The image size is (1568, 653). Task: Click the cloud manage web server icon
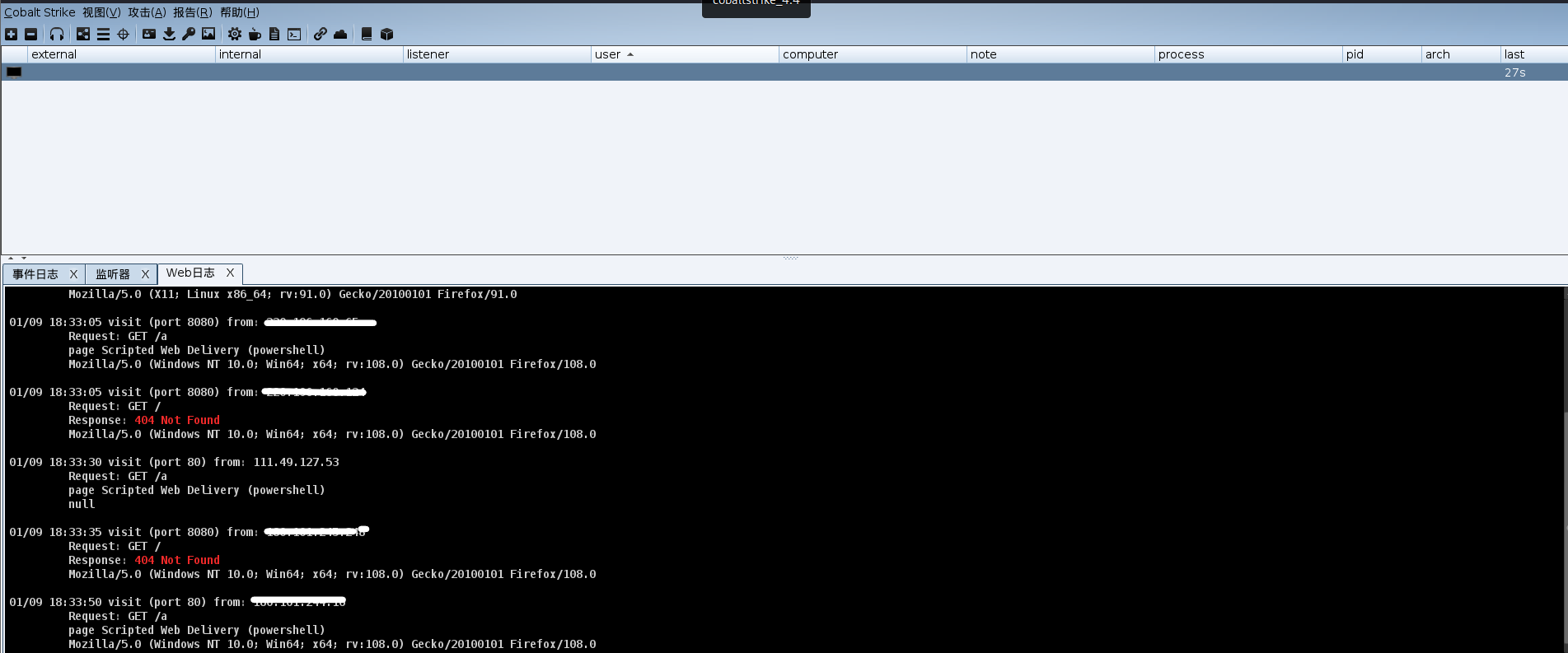[340, 34]
